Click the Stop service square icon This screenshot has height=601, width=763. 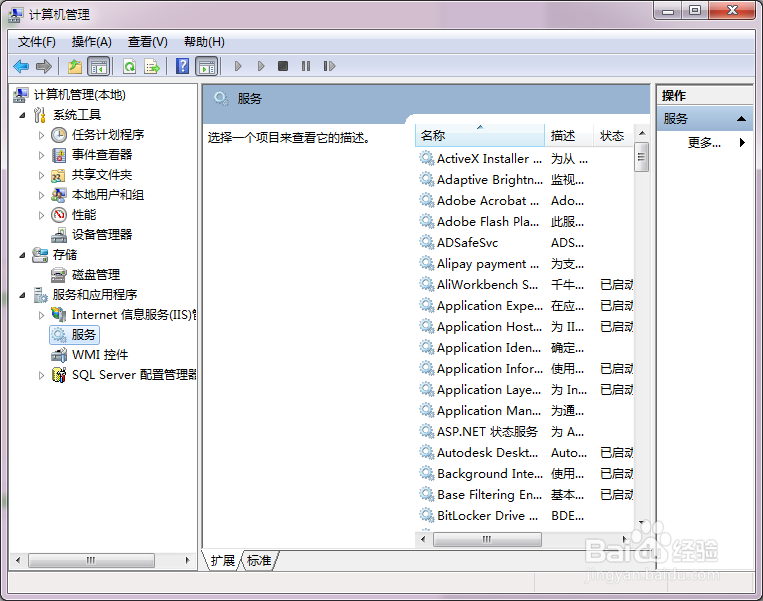pos(283,66)
